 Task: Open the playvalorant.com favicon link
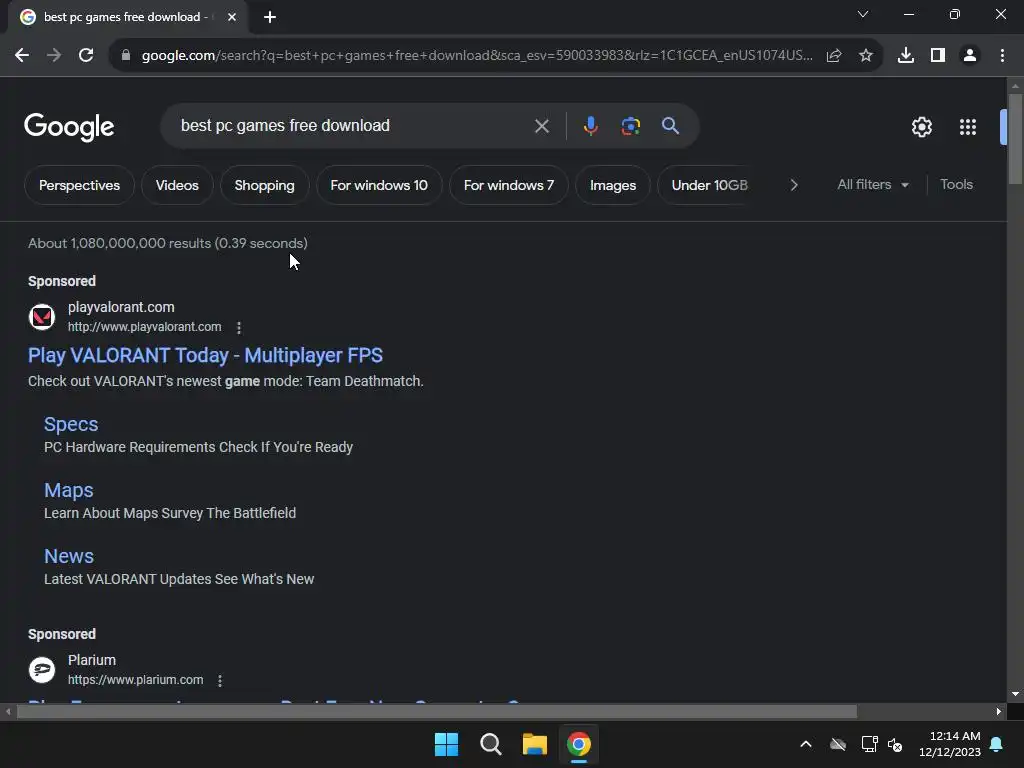point(42,317)
